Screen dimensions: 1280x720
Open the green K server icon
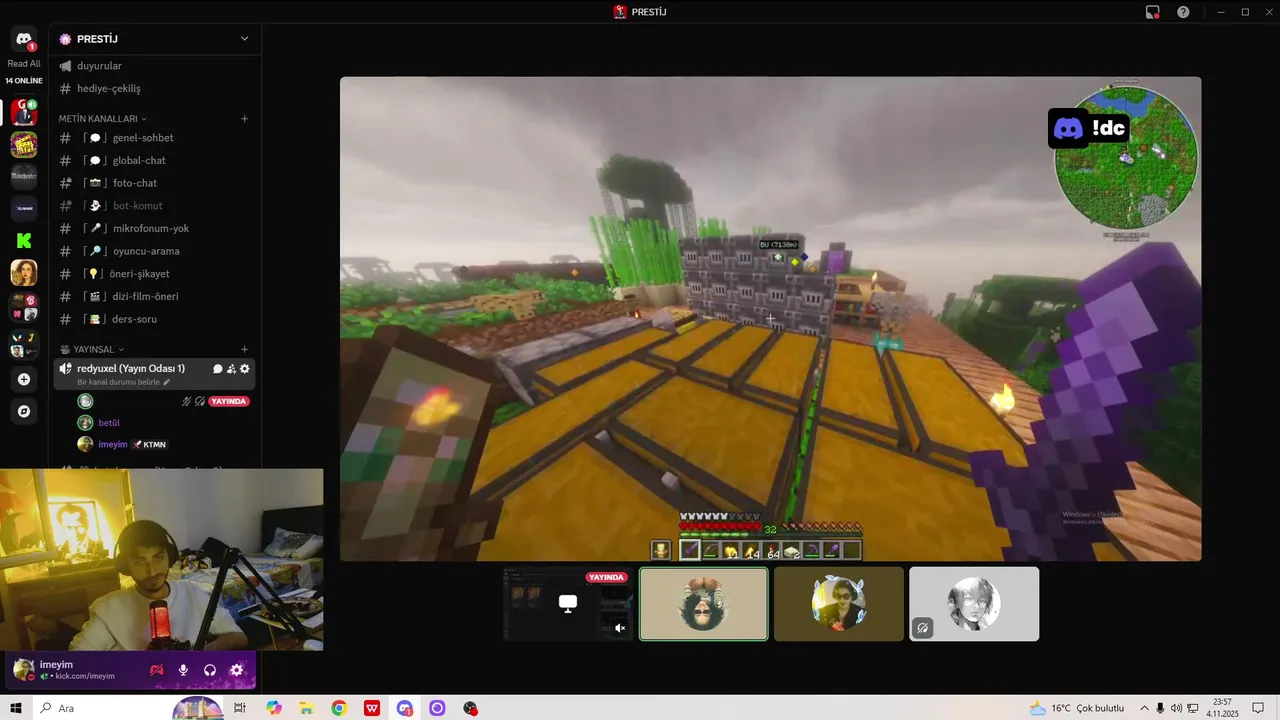[x=24, y=240]
